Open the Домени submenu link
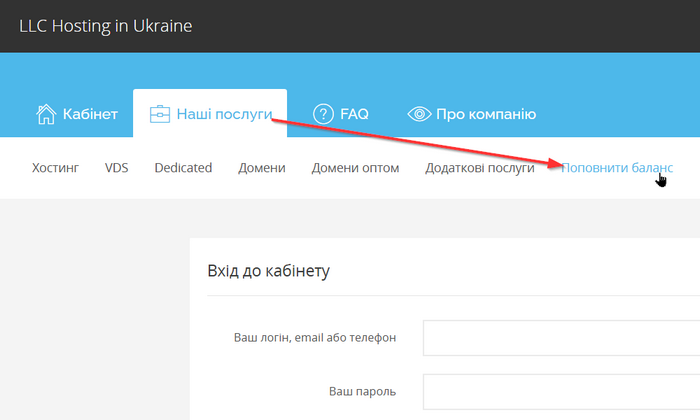 [x=262, y=168]
